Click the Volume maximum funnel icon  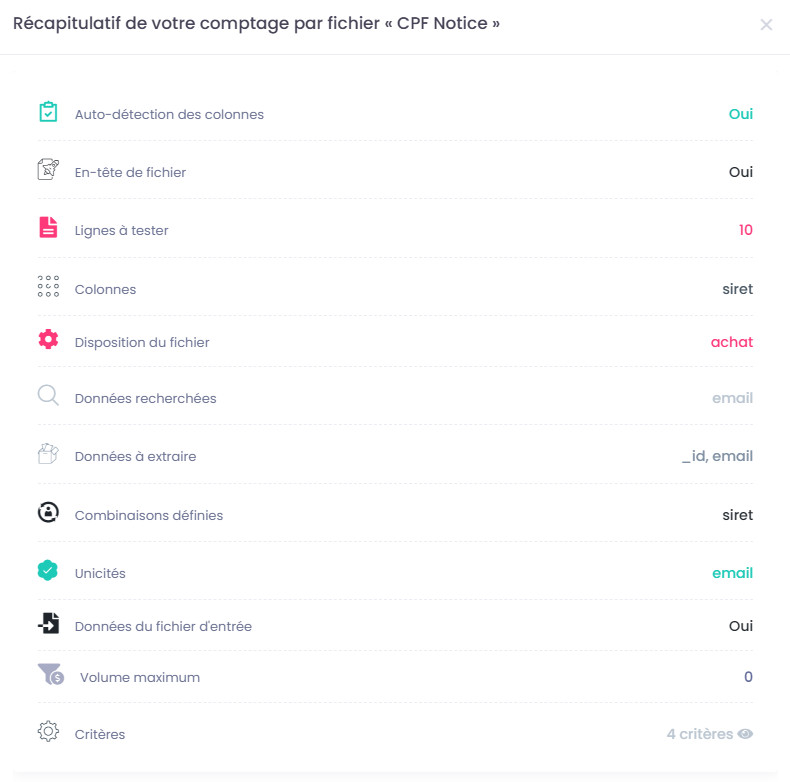(x=50, y=675)
